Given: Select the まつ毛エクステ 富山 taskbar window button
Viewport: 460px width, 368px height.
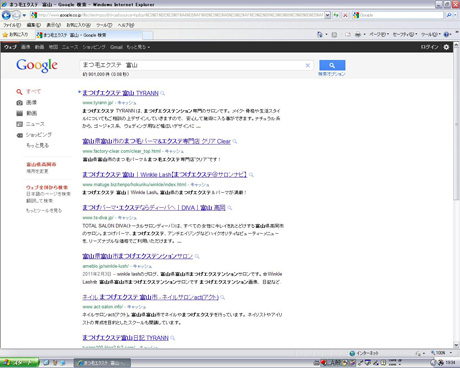Looking at the screenshot, I should (x=102, y=363).
